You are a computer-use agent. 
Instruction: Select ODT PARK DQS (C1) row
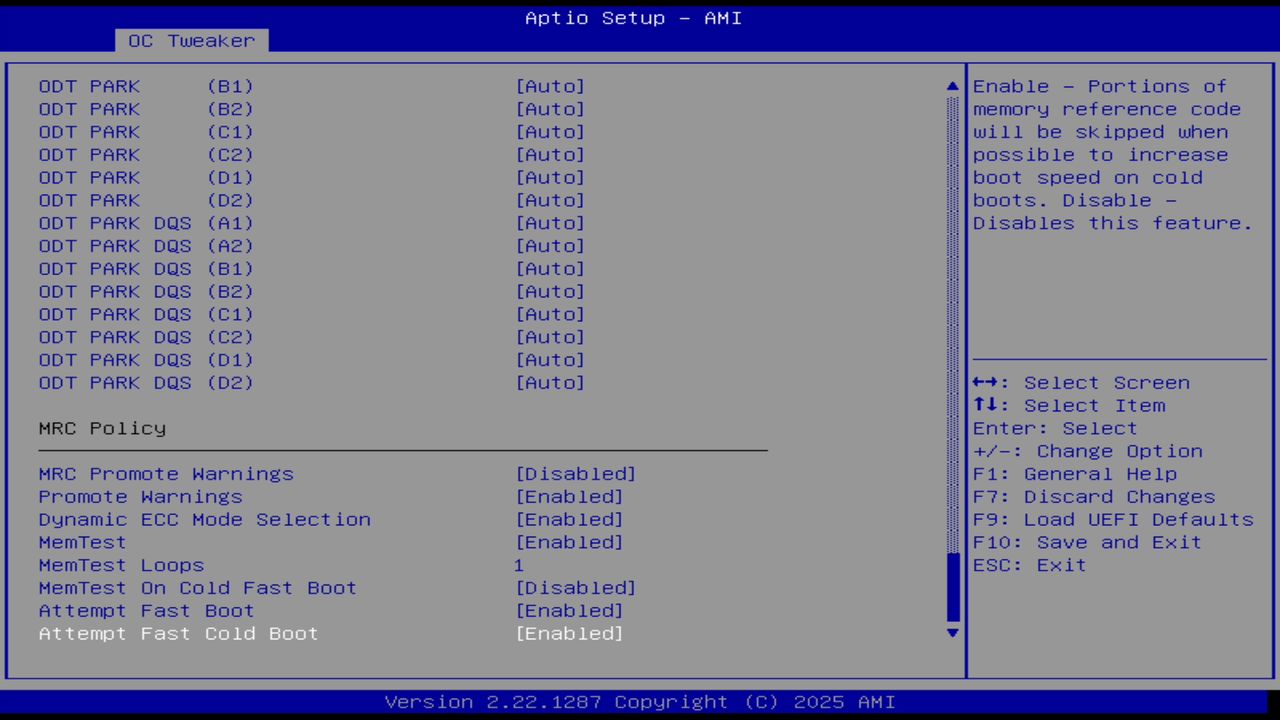tap(146, 315)
